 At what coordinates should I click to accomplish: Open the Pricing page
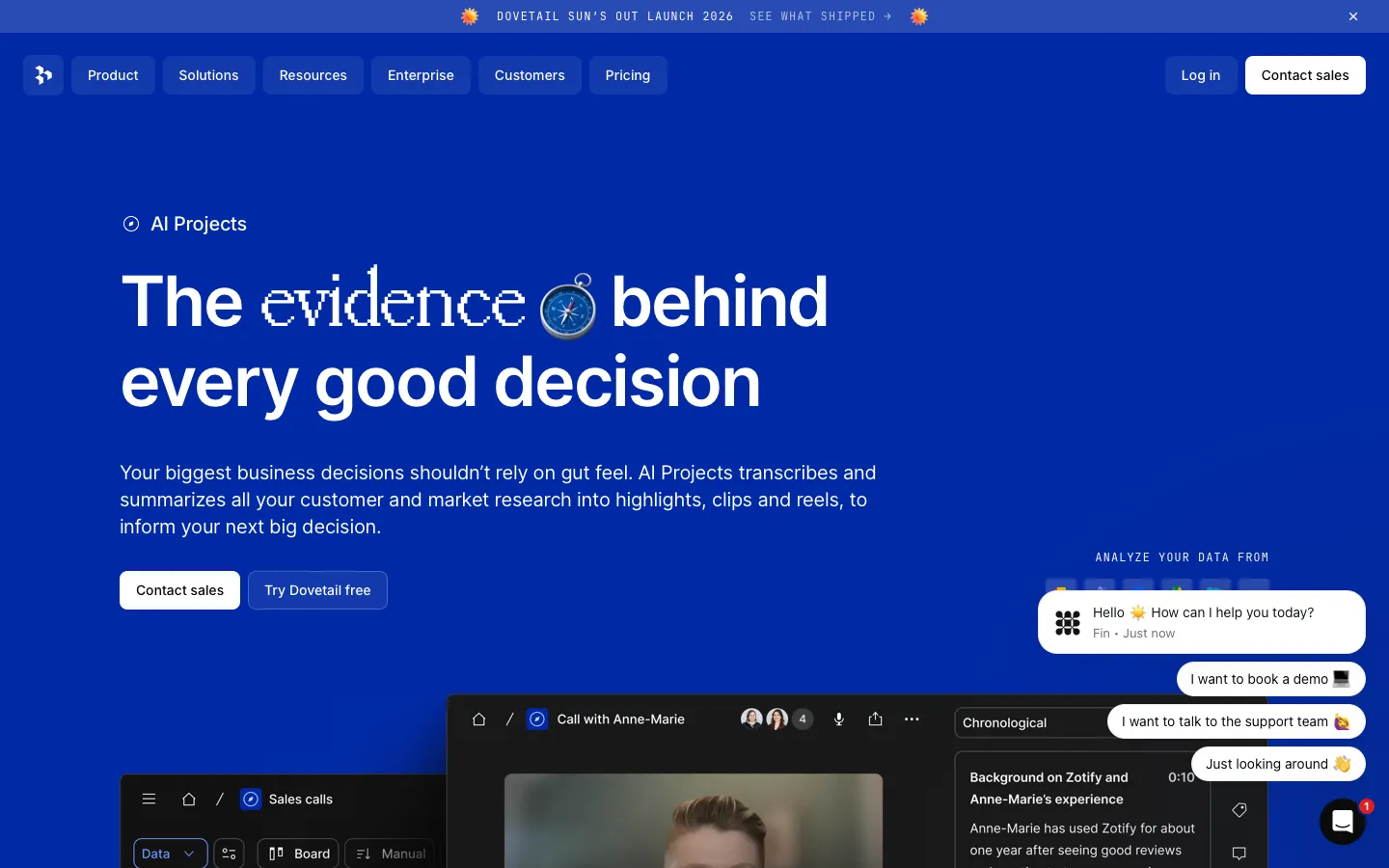pos(628,75)
